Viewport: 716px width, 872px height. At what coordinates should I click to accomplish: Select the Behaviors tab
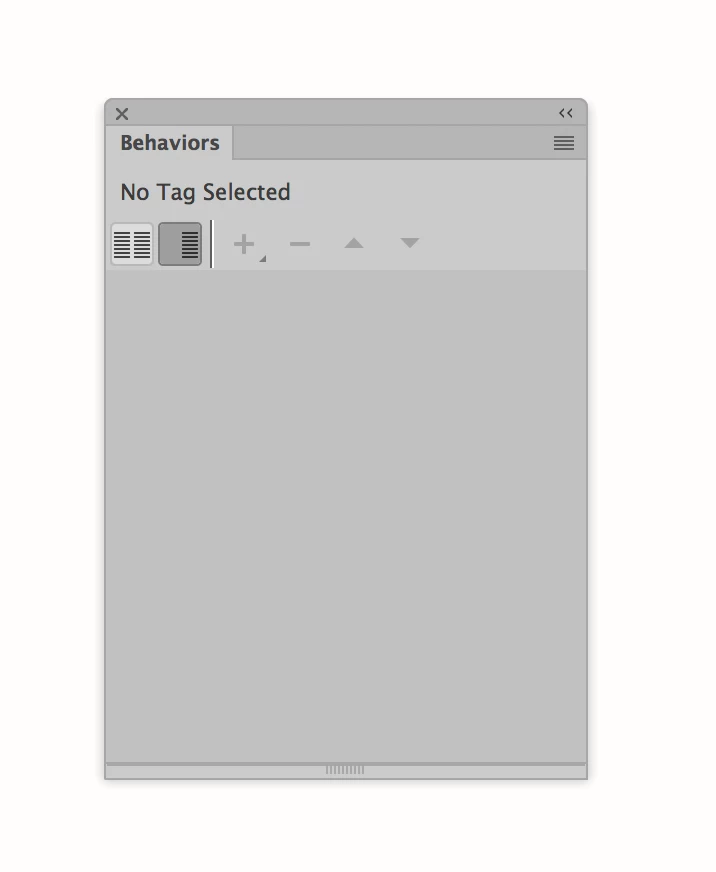tap(170, 143)
